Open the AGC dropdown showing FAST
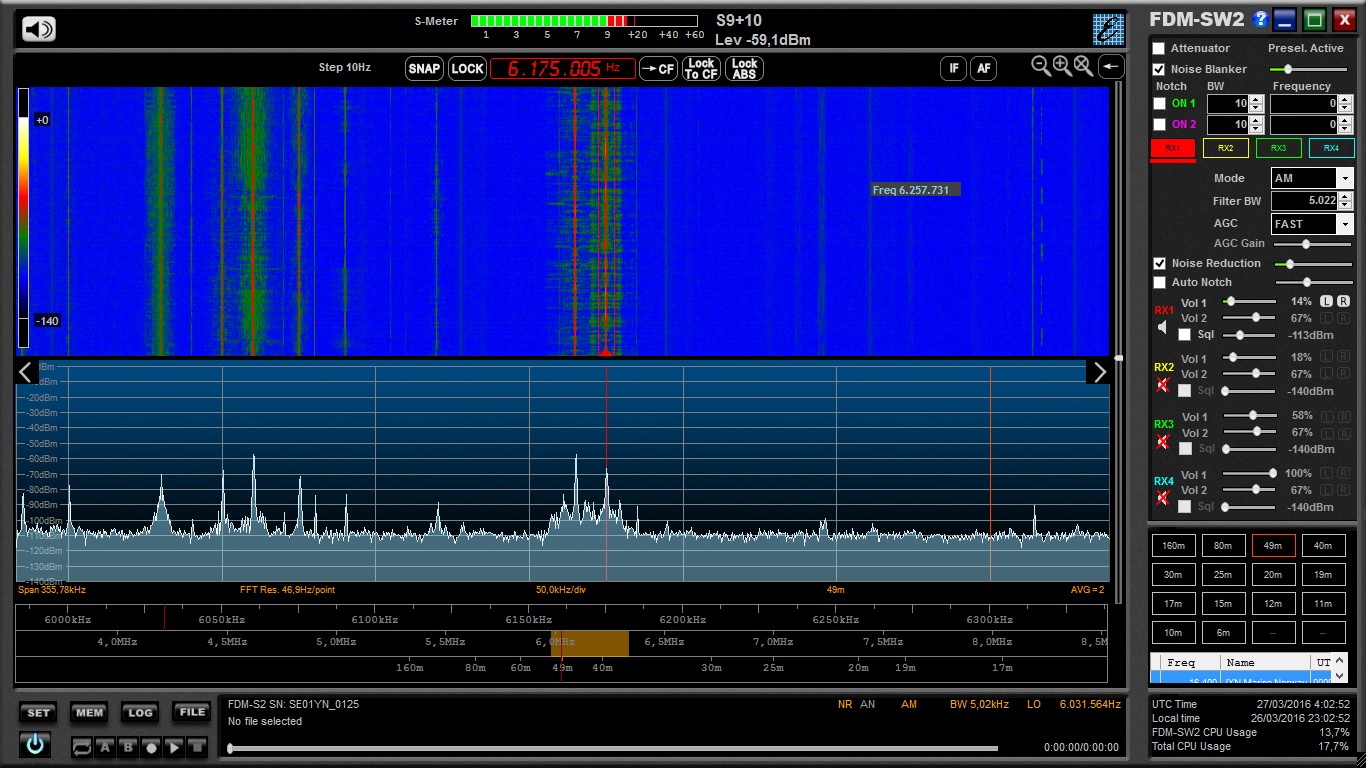This screenshot has height=768, width=1366. 1344,224
